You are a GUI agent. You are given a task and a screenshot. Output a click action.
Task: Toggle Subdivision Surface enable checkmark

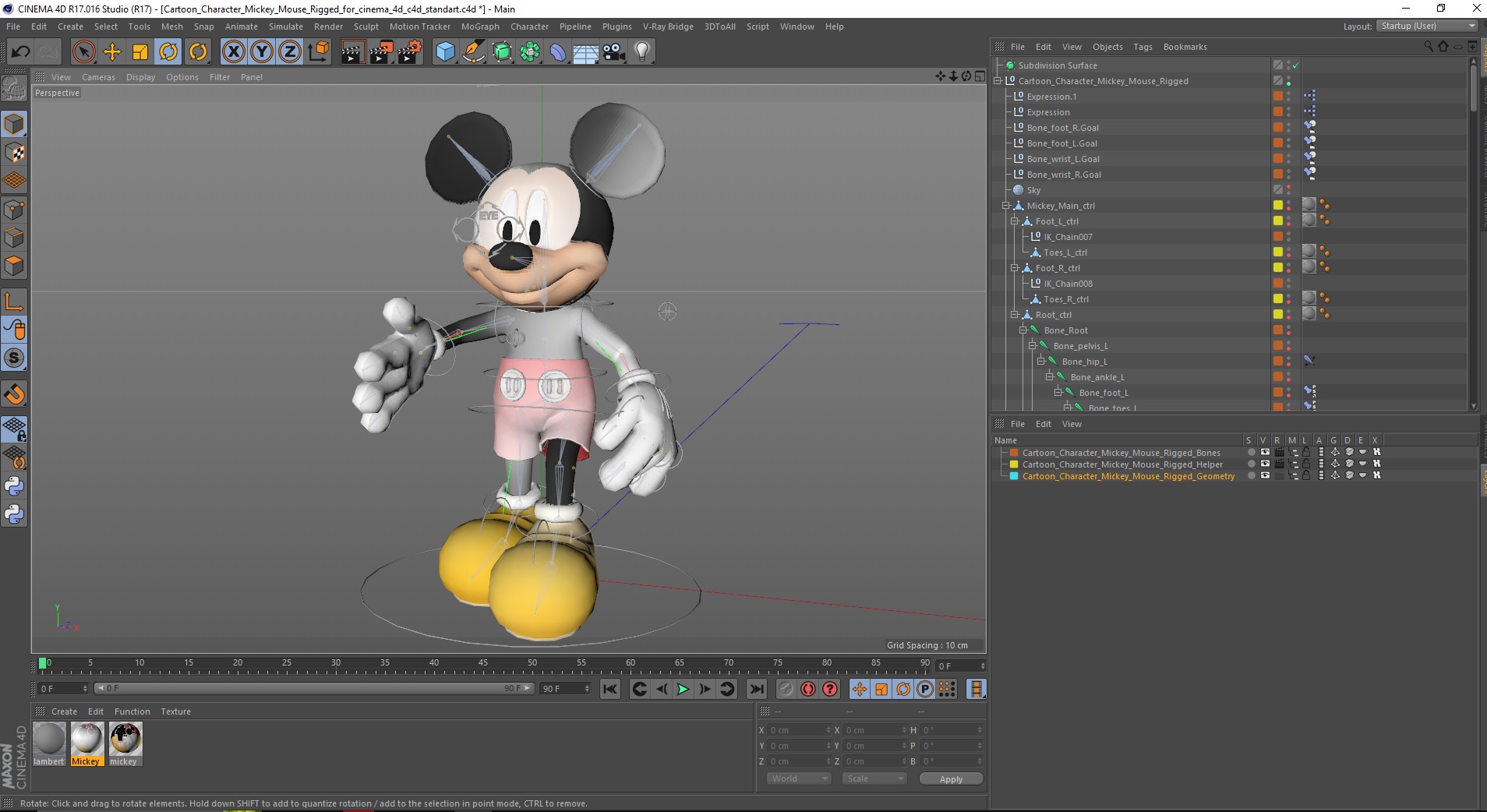(x=1295, y=65)
